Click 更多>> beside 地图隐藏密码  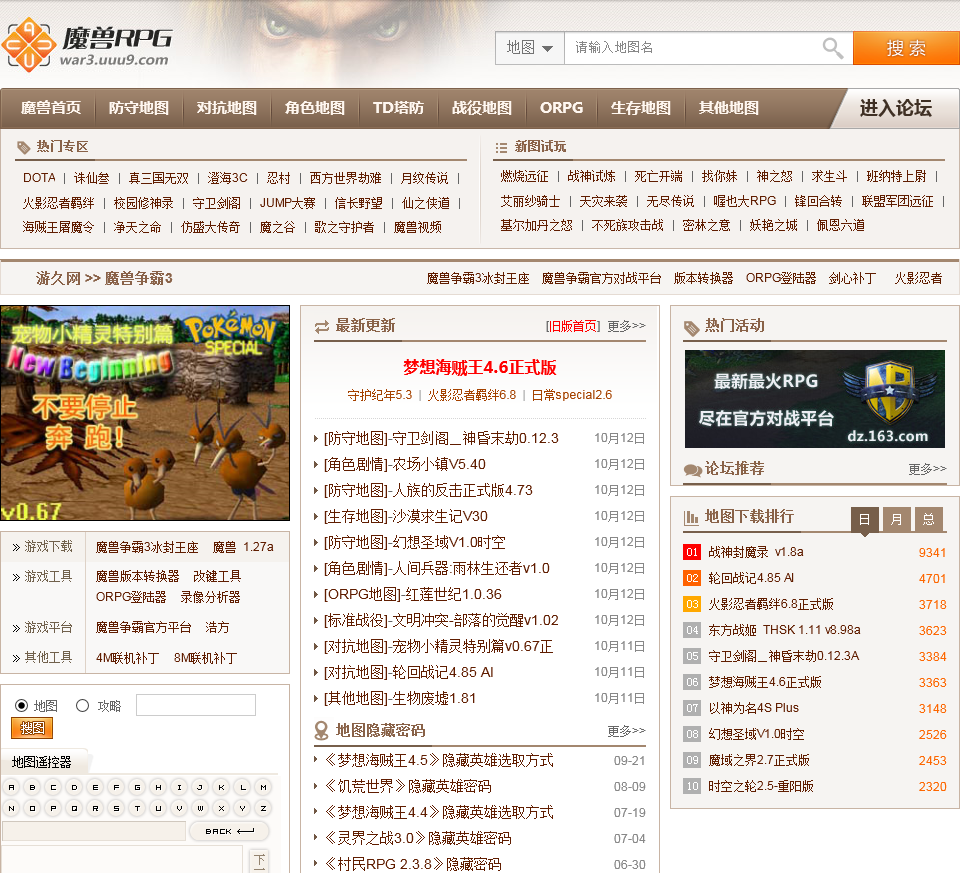point(626,731)
